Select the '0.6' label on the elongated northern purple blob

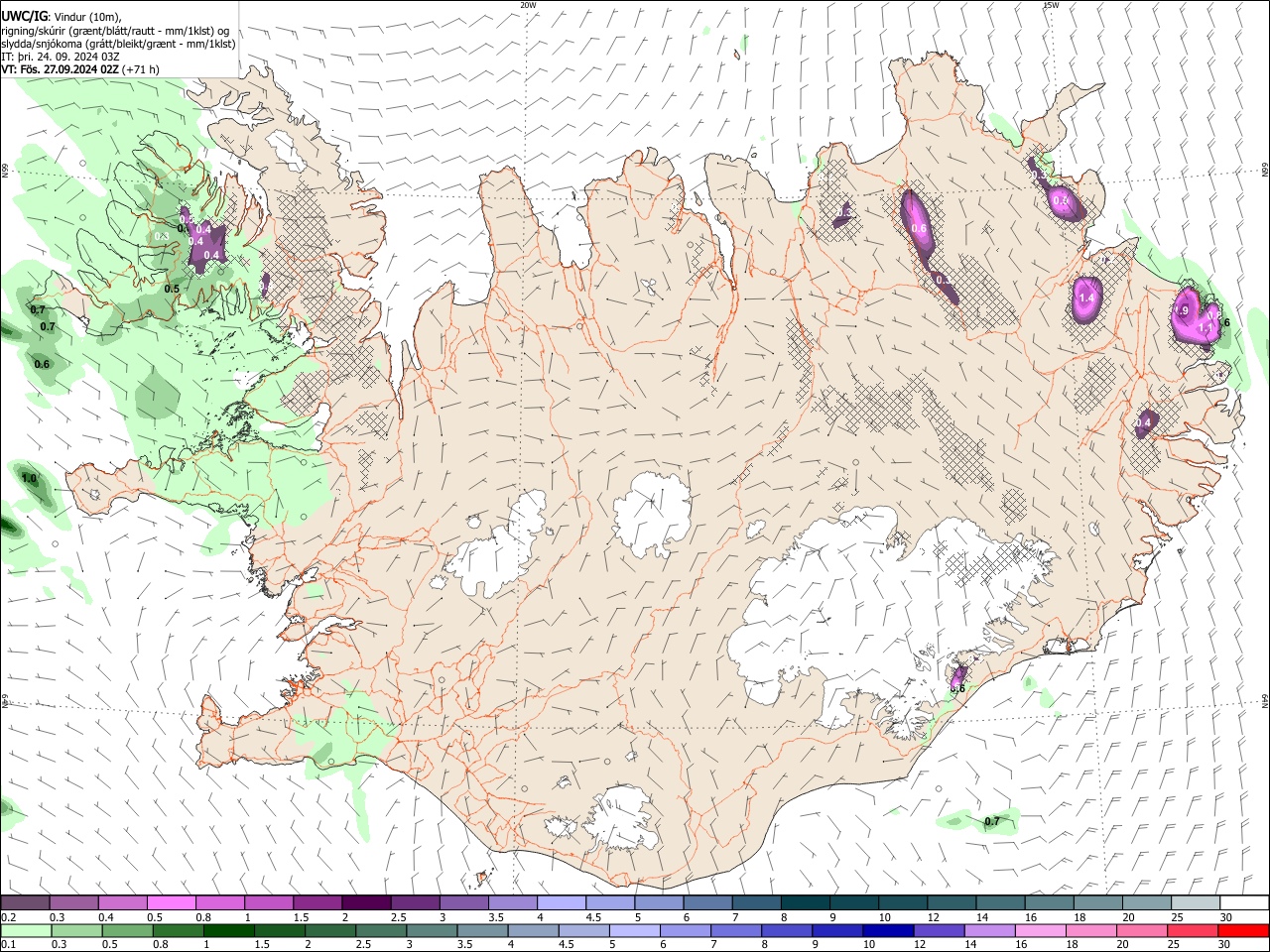coord(919,229)
